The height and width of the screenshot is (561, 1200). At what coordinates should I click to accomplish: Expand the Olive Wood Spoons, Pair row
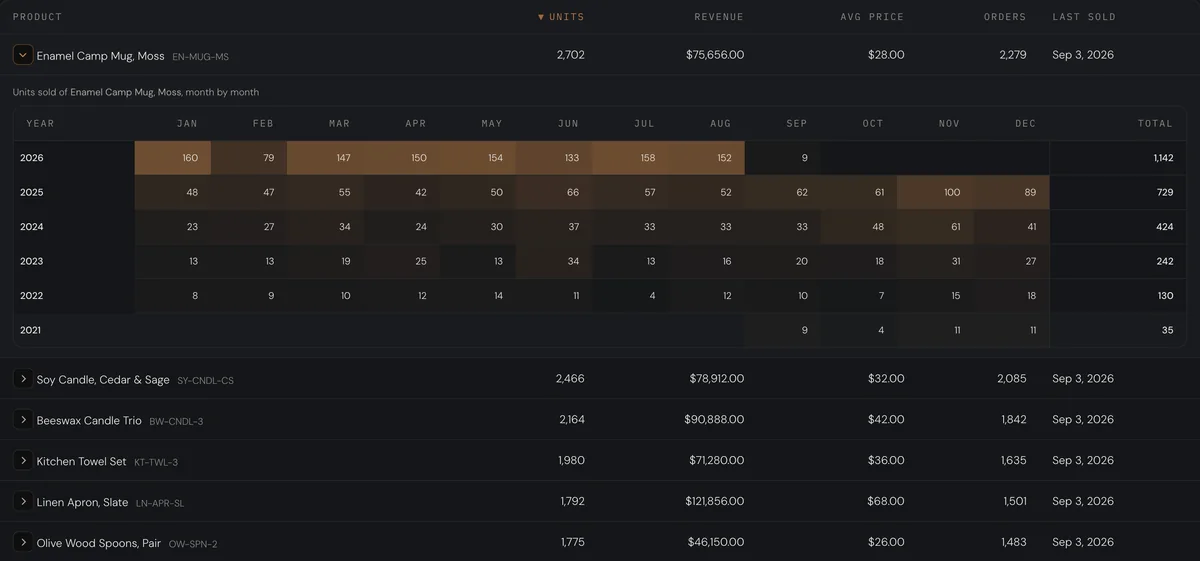pos(23,543)
